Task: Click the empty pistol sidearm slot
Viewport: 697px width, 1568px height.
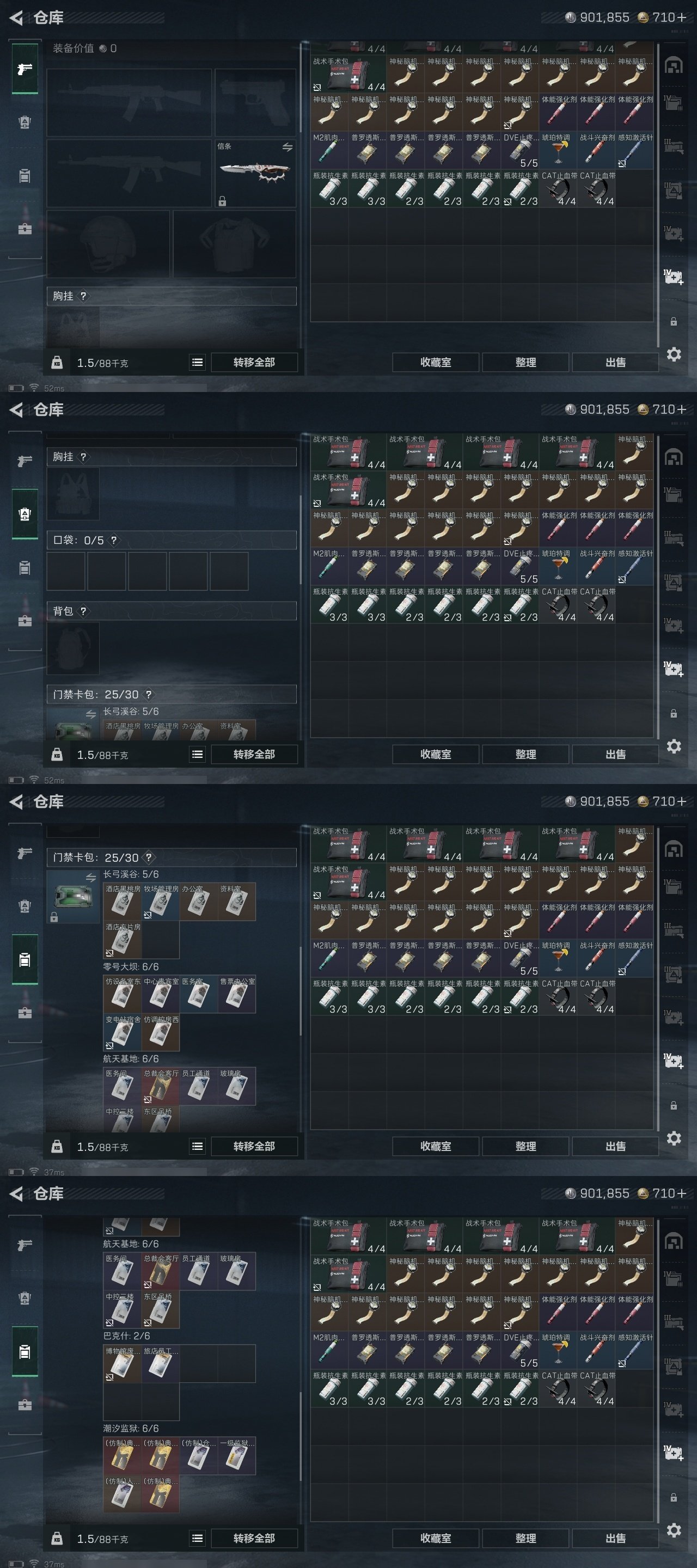Action: tap(256, 102)
